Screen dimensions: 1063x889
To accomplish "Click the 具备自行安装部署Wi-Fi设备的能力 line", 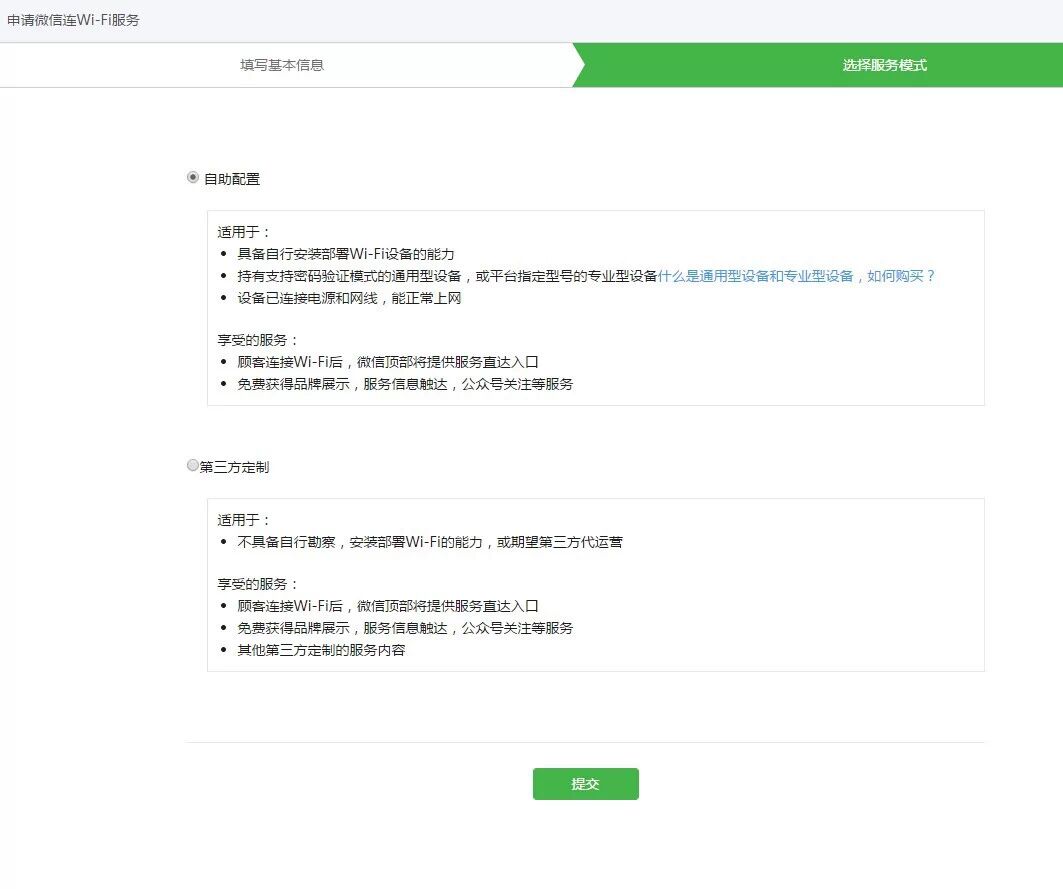I will click(346, 254).
